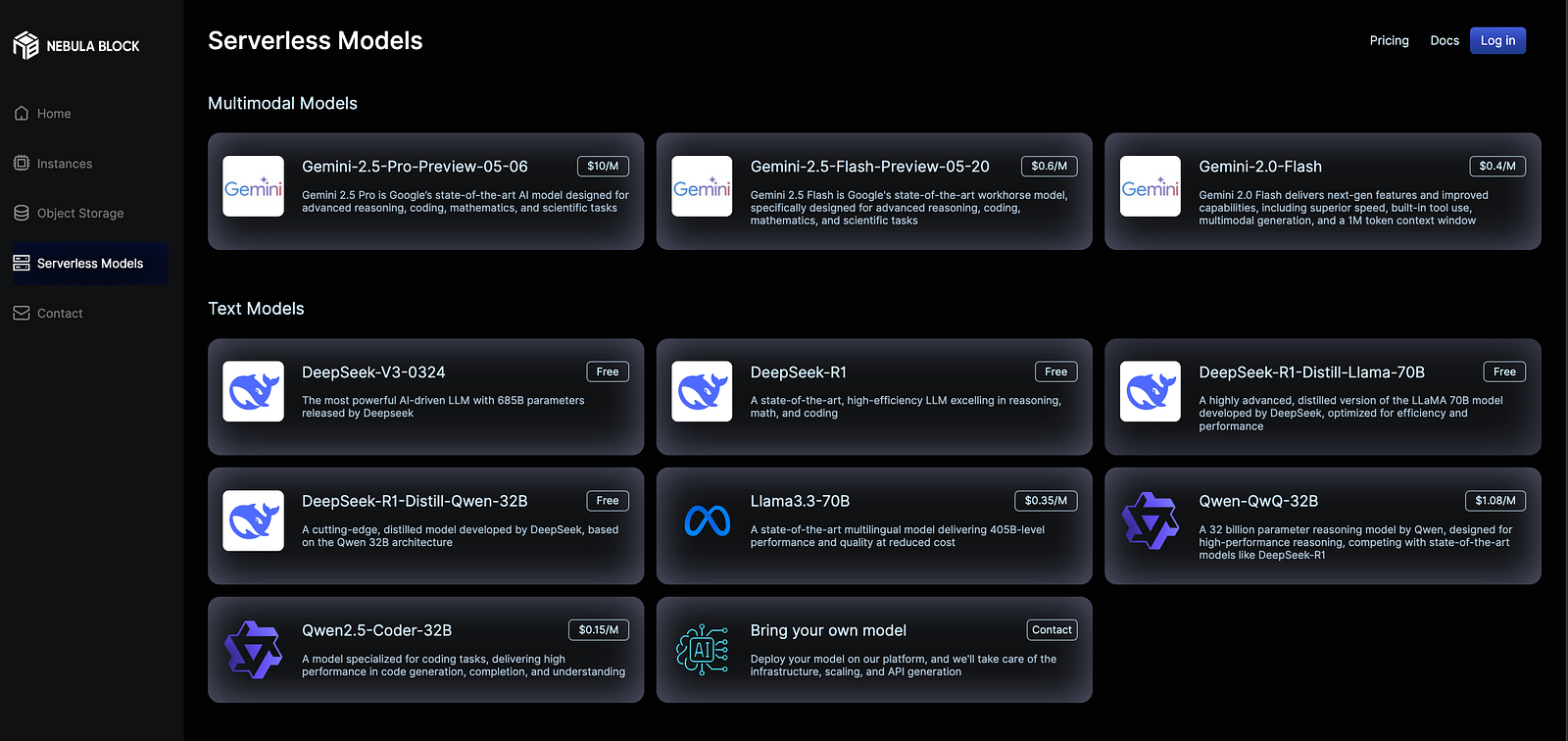
Task: Click the Multimodal Models section heading
Action: pos(282,103)
